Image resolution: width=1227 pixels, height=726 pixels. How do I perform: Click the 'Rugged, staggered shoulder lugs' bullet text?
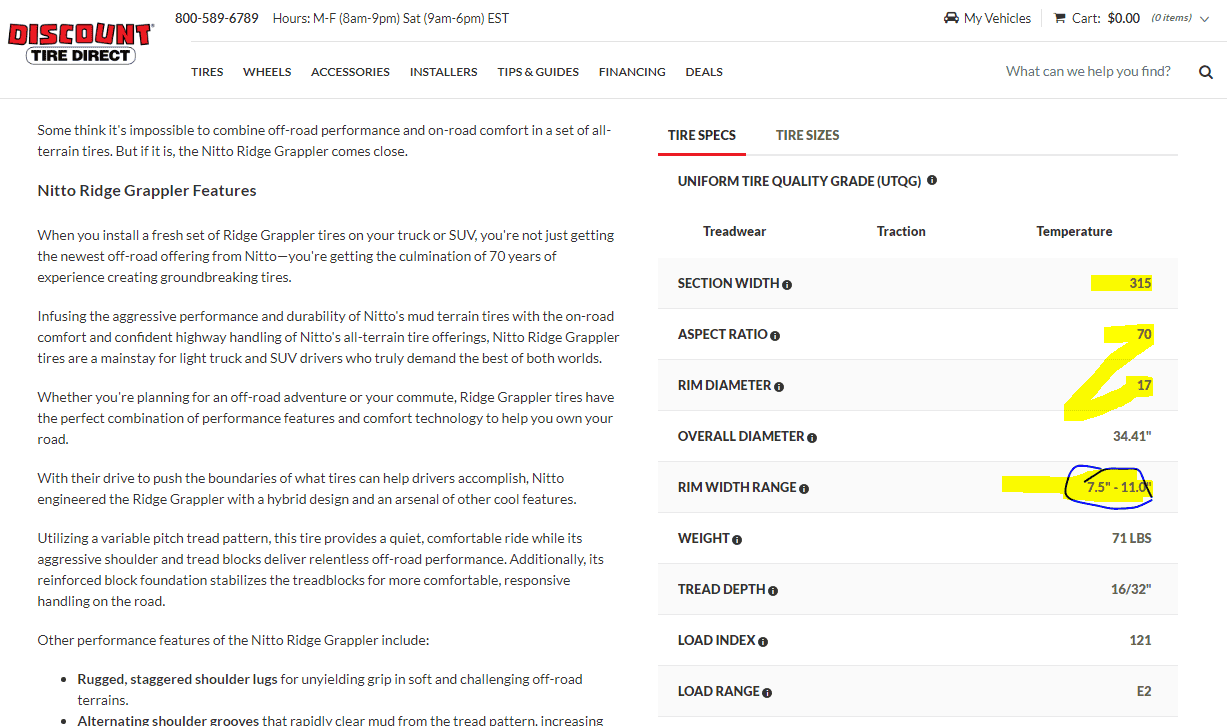(178, 679)
